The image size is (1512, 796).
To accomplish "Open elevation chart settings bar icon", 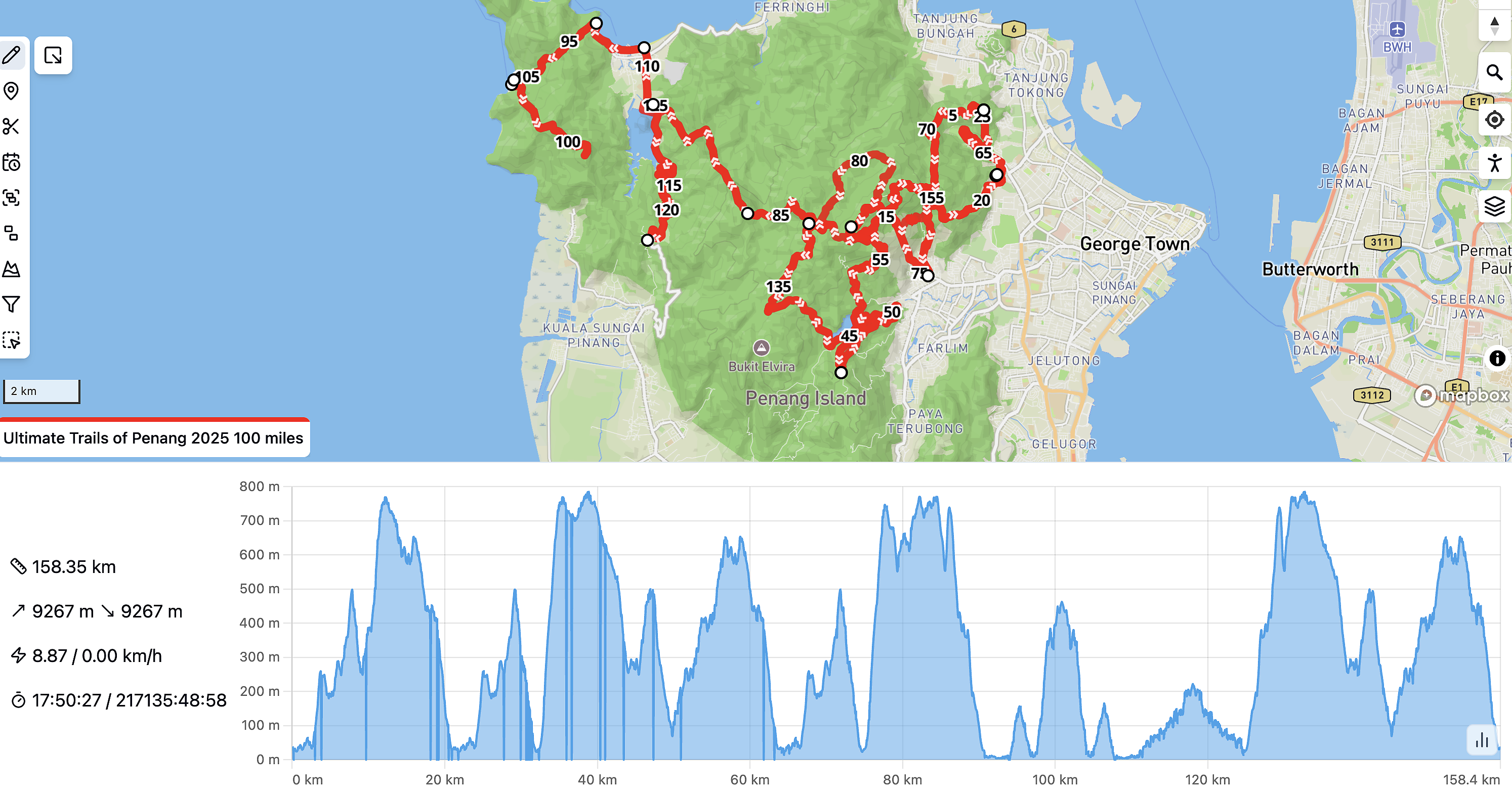I will (x=1482, y=740).
